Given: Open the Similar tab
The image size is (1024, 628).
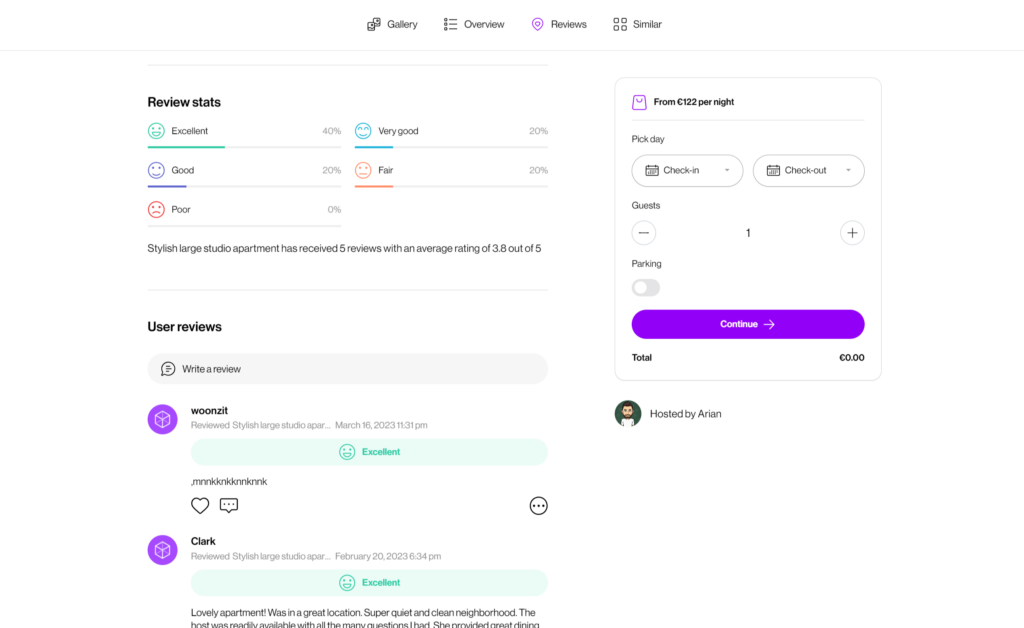Looking at the screenshot, I should [x=637, y=24].
